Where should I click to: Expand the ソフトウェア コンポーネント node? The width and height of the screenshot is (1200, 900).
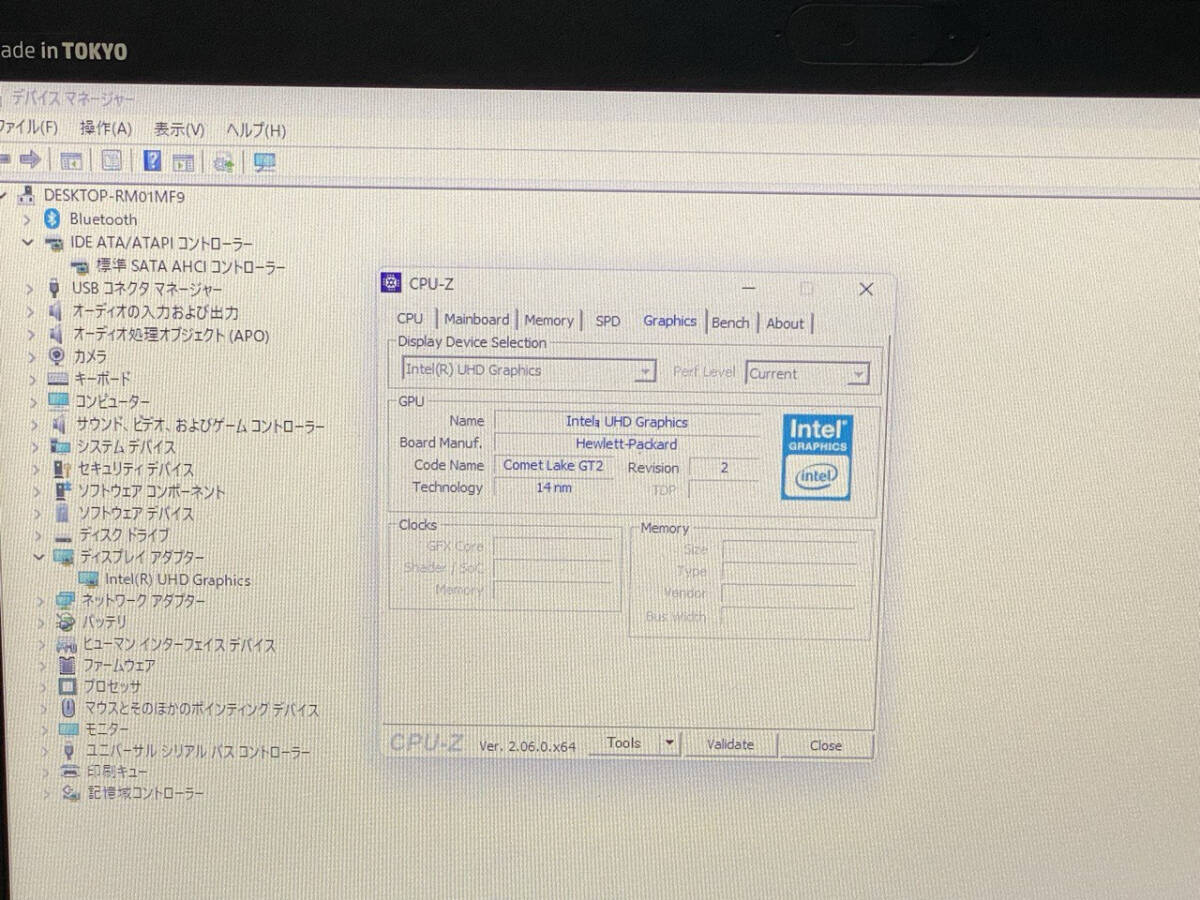point(38,490)
